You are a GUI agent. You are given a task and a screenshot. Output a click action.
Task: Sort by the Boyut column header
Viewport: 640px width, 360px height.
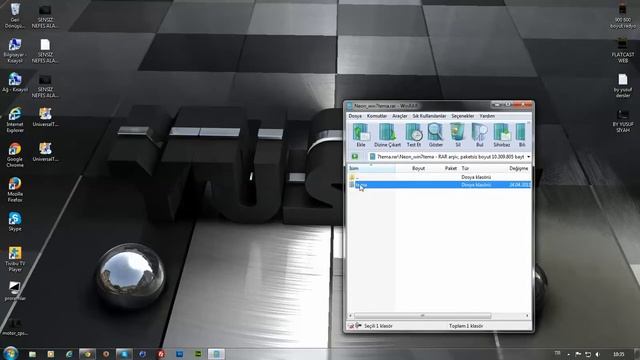point(411,168)
